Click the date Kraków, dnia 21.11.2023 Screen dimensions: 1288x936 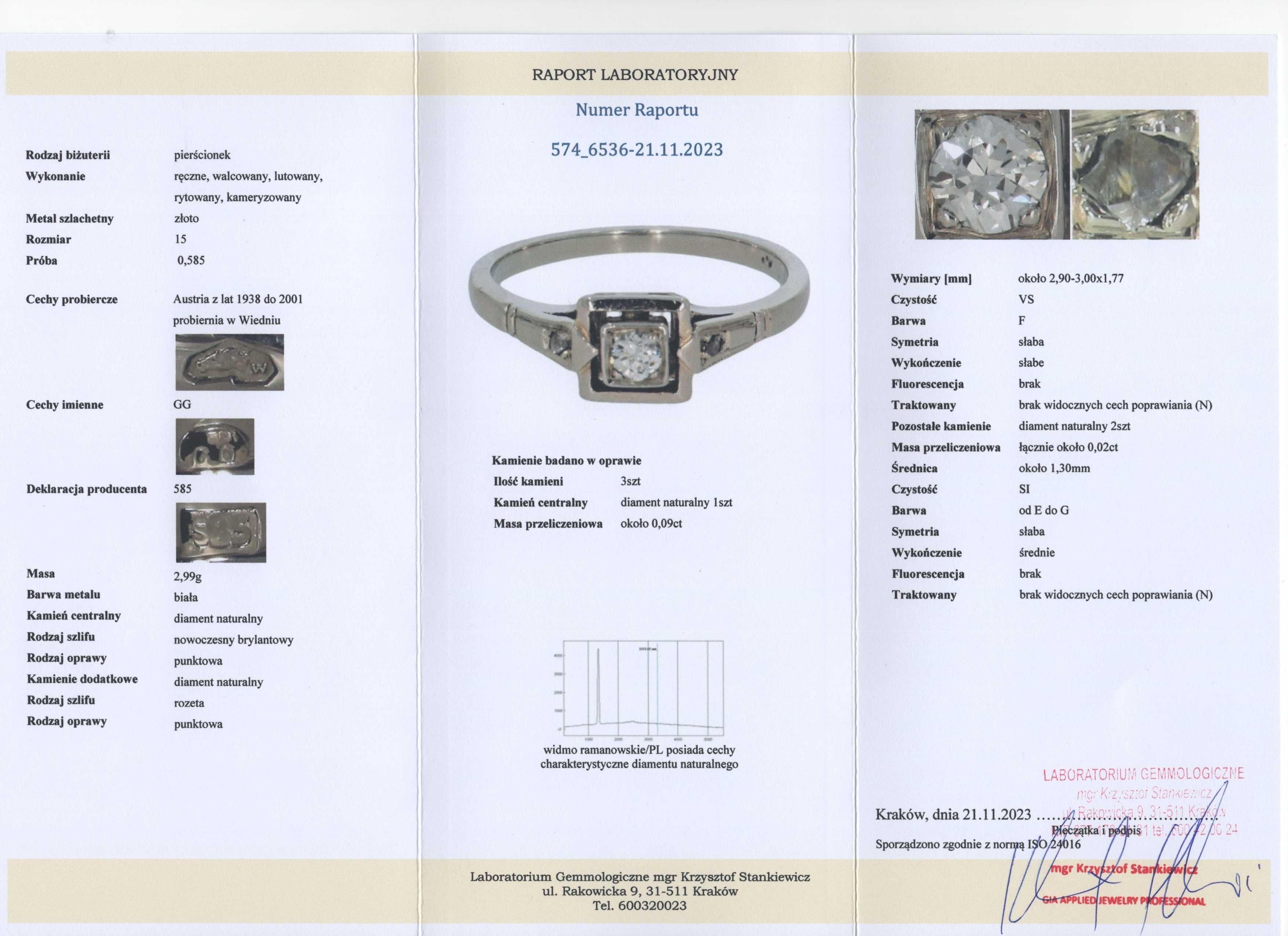click(953, 815)
